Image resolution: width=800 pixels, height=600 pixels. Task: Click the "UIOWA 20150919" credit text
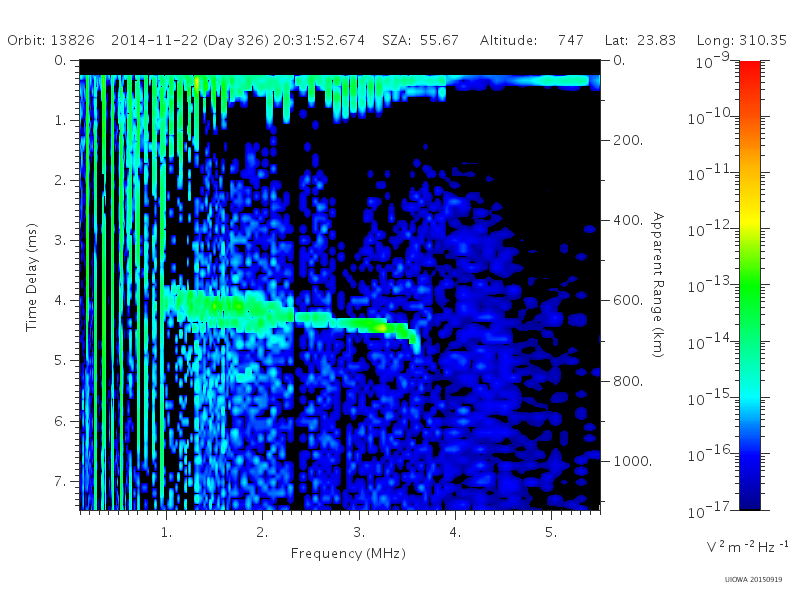tap(753, 580)
